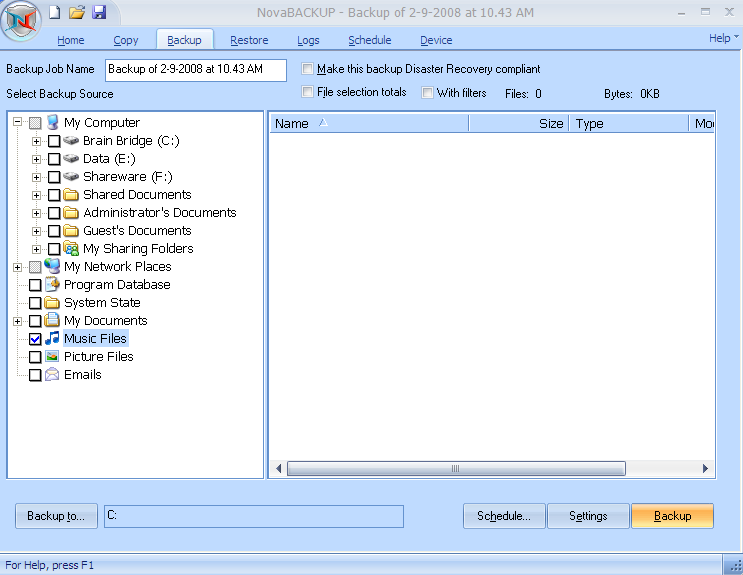Click the backup destination path field

(x=254, y=516)
